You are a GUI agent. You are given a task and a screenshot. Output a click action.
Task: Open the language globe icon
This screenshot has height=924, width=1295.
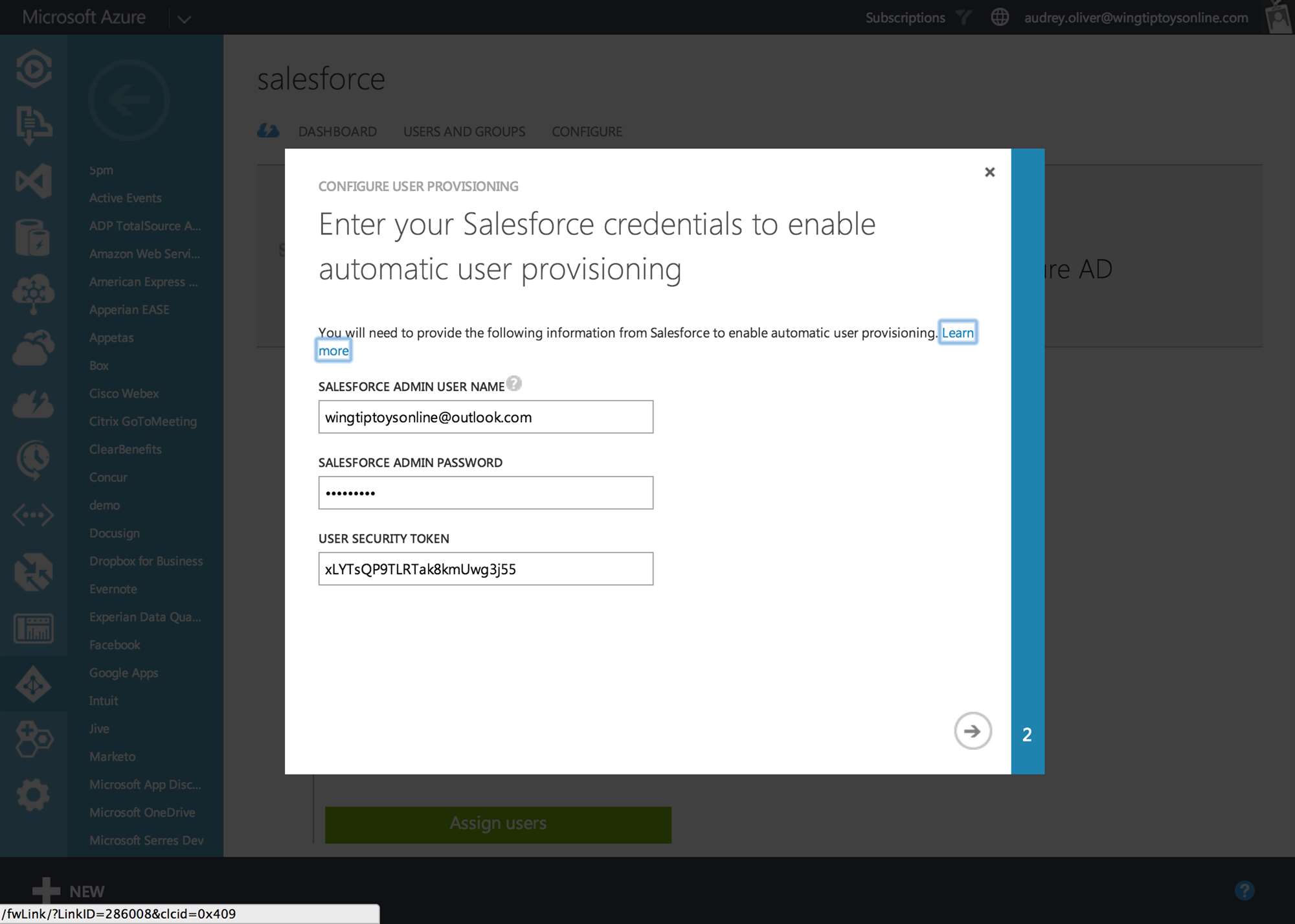[1000, 17]
